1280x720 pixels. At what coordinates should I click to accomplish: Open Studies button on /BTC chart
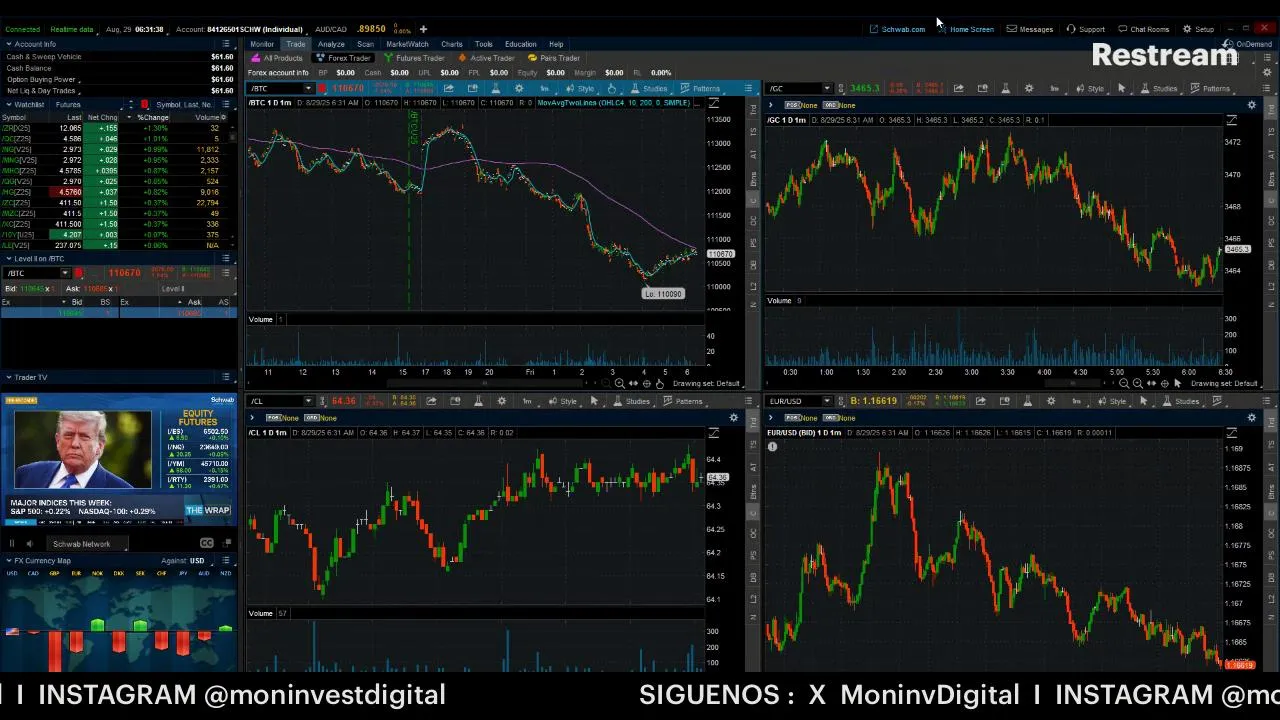point(647,88)
